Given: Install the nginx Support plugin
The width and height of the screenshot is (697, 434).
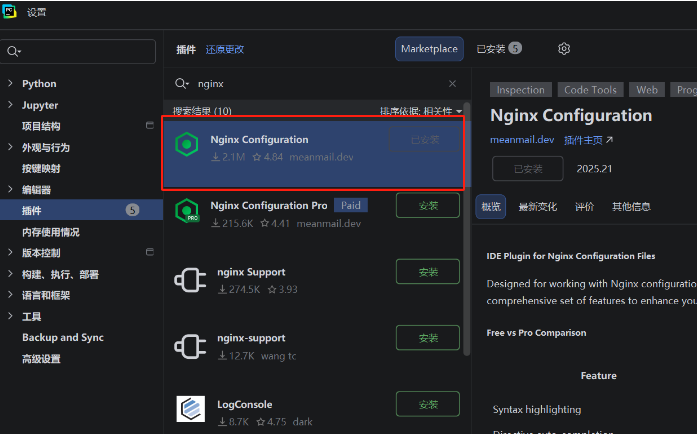Looking at the screenshot, I should [x=428, y=272].
